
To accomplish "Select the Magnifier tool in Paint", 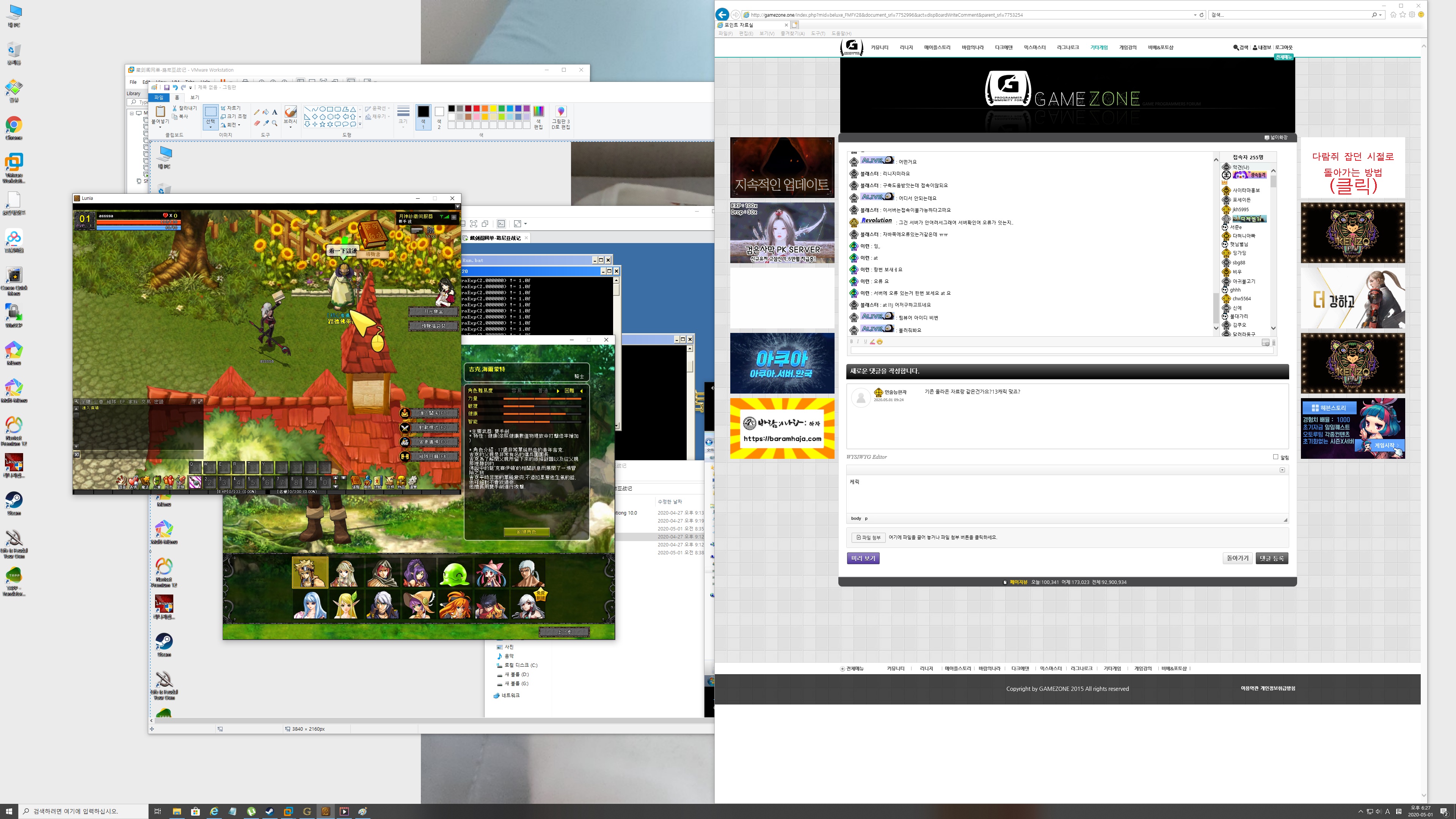I will pyautogui.click(x=275, y=122).
